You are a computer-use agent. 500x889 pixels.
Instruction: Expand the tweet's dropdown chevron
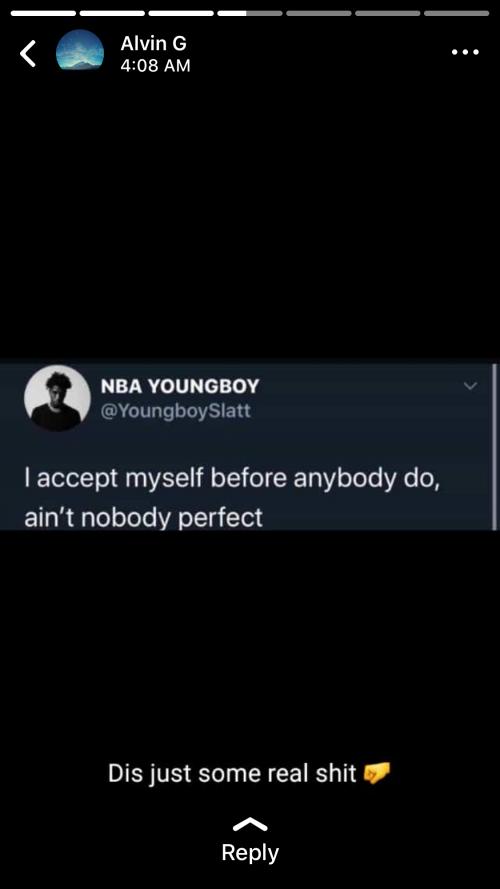click(x=470, y=386)
